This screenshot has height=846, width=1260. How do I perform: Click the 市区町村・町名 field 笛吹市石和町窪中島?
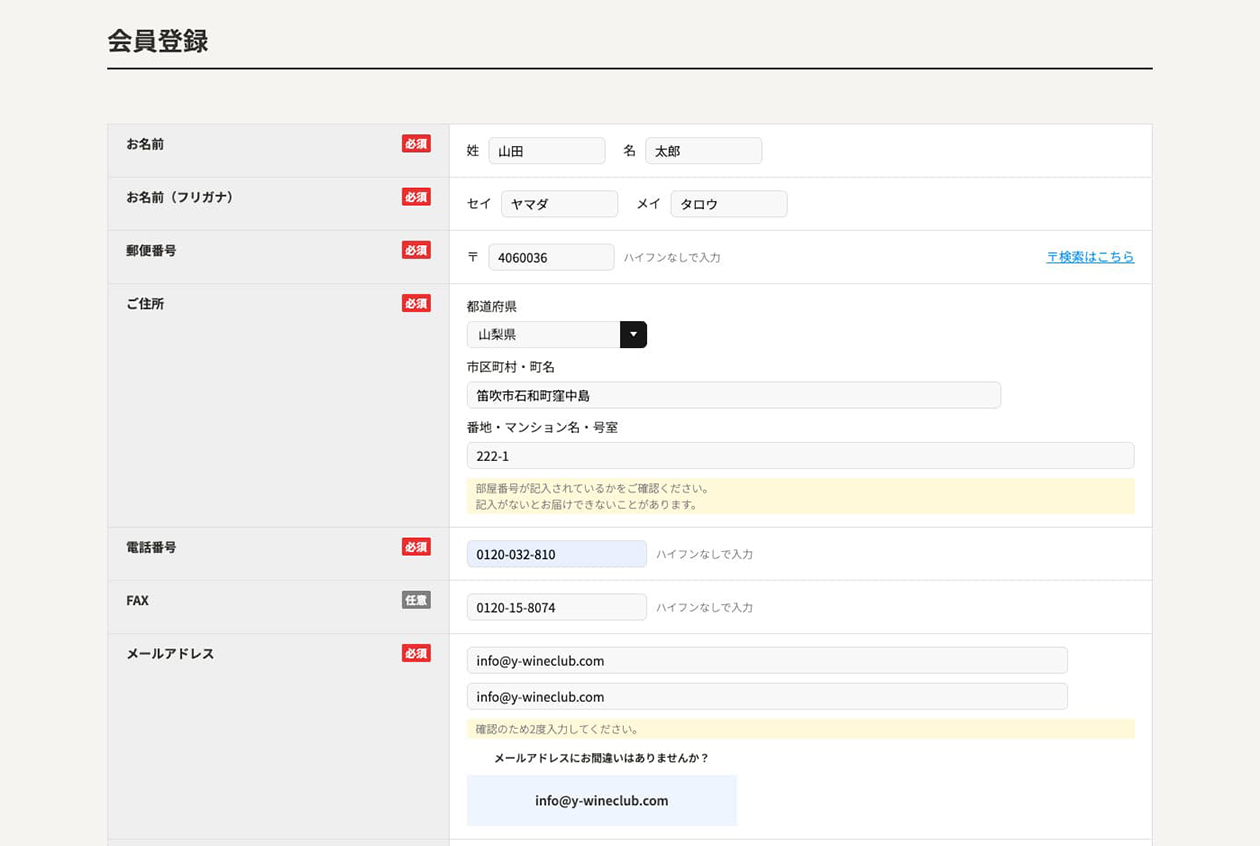click(x=734, y=395)
